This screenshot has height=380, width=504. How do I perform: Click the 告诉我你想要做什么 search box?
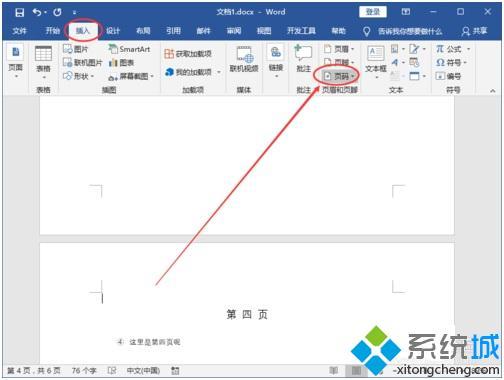click(x=410, y=31)
